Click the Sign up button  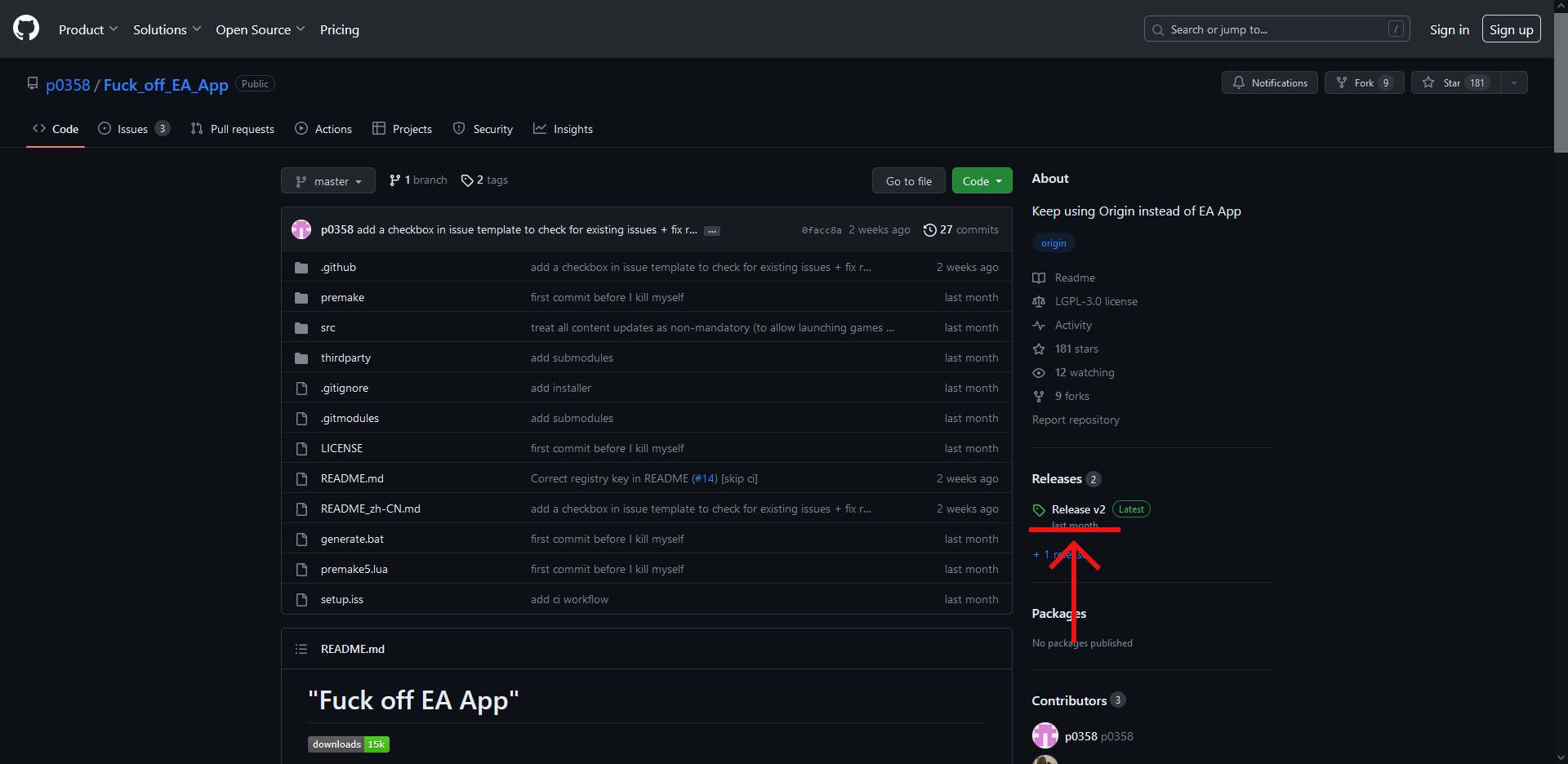click(x=1512, y=29)
